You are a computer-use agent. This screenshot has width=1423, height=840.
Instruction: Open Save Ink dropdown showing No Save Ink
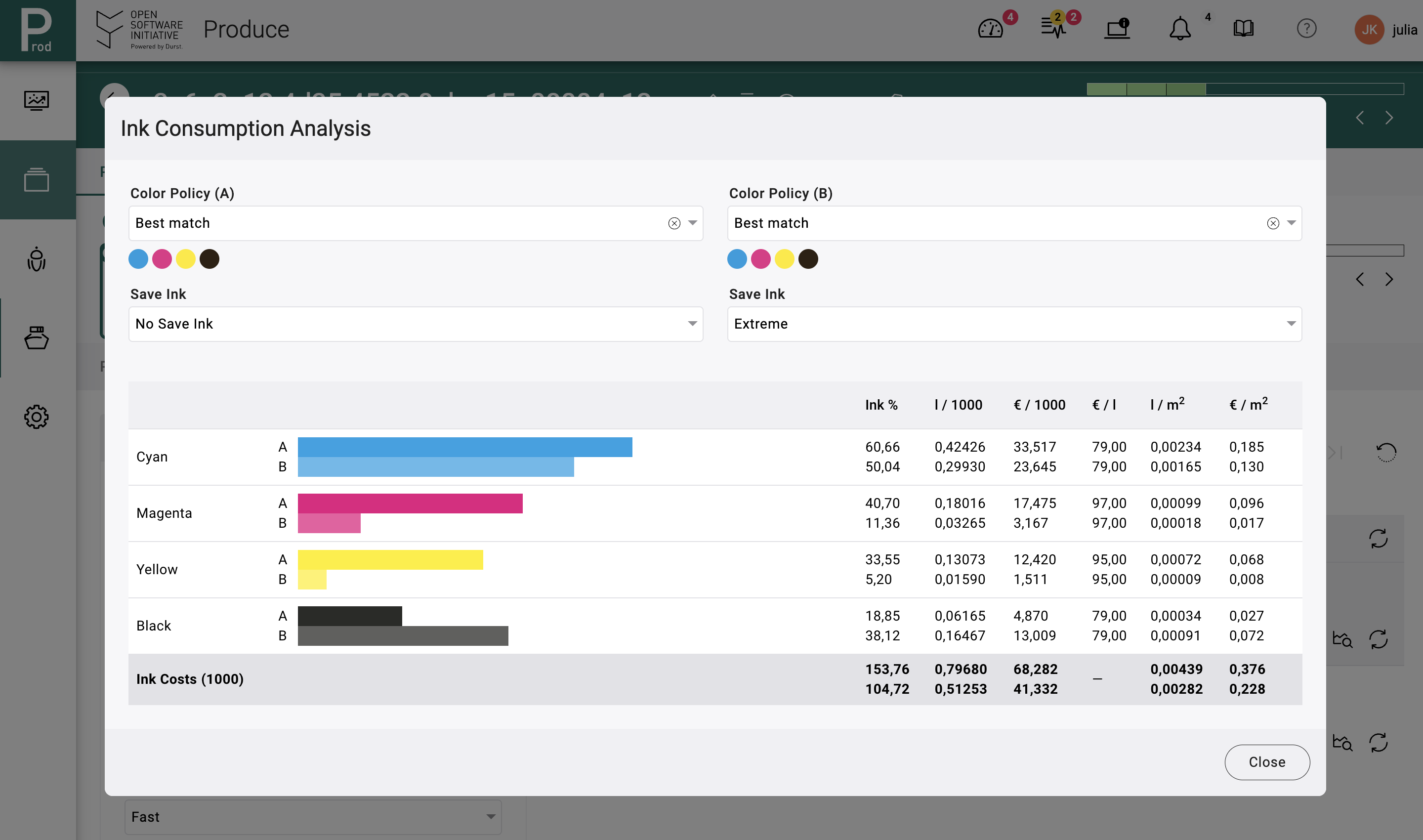pos(416,324)
